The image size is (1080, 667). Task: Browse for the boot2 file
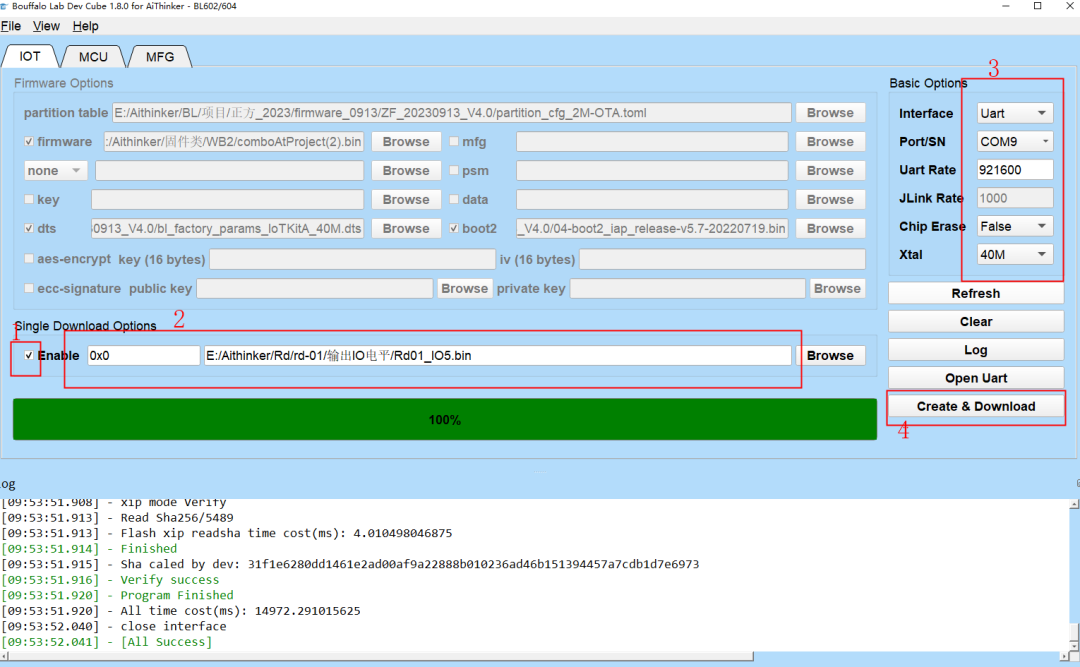pos(830,228)
